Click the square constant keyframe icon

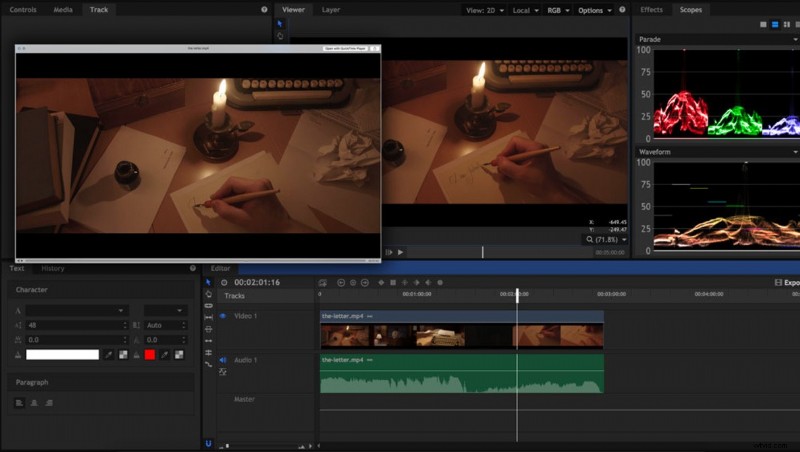[x=393, y=283]
